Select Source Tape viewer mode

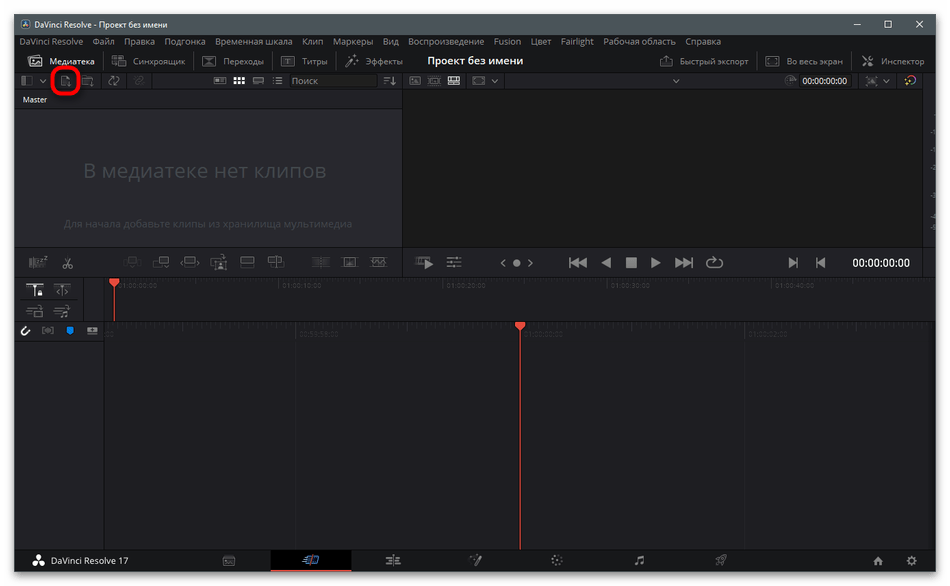(434, 81)
